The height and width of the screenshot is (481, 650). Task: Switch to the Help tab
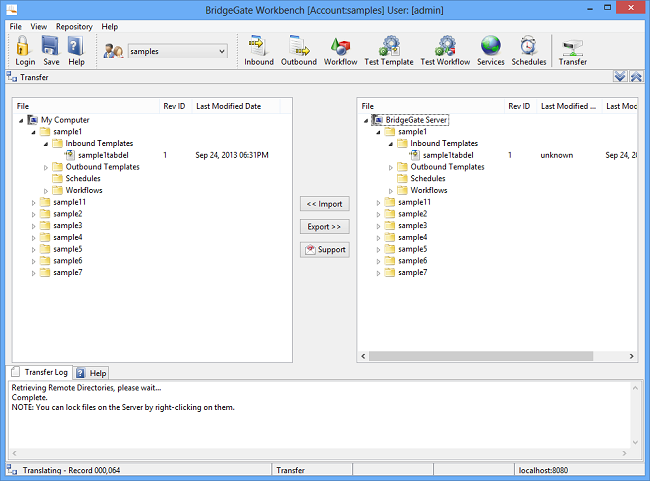(x=92, y=373)
